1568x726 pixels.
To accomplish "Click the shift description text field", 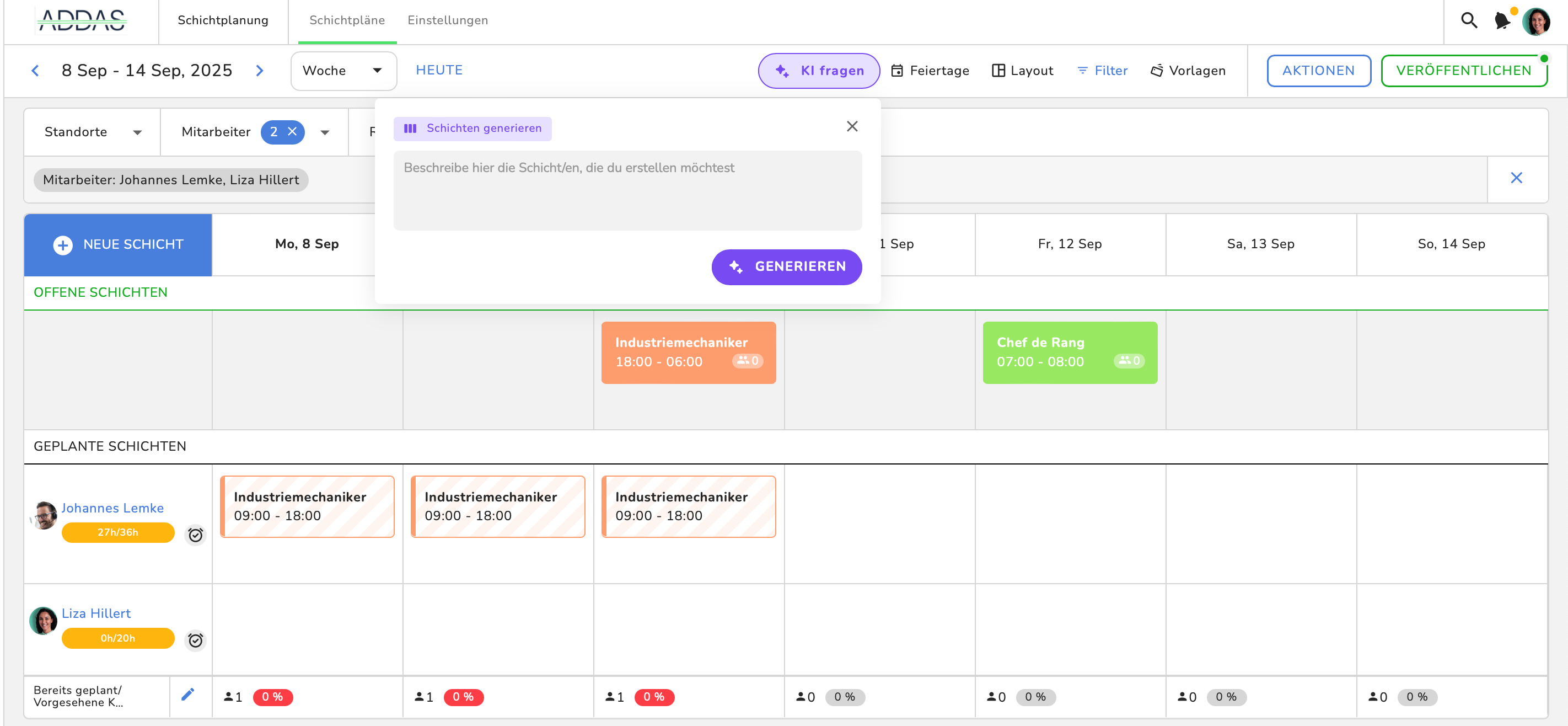I will (x=627, y=190).
